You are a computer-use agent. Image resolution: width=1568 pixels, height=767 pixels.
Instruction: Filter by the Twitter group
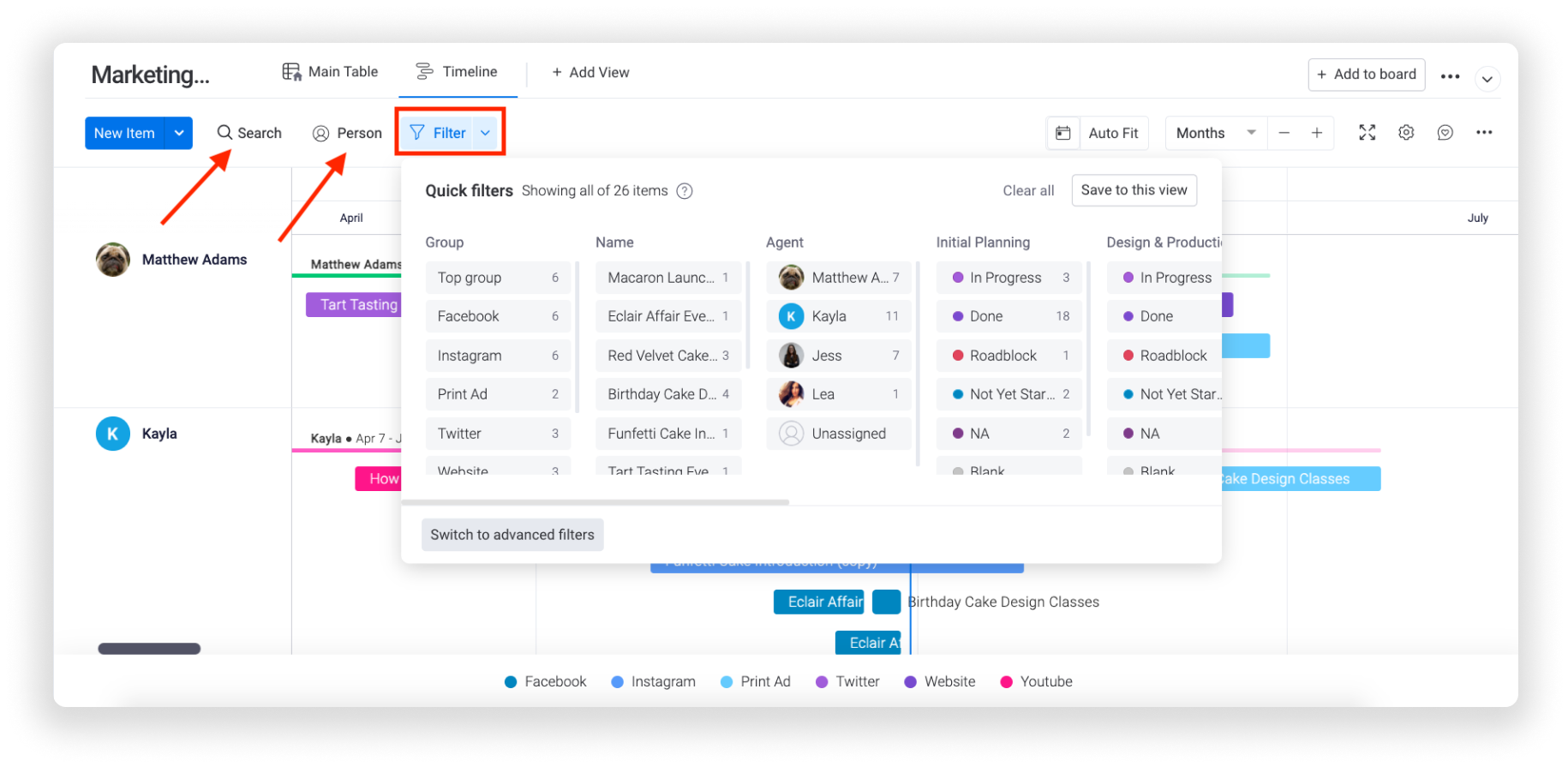(498, 434)
